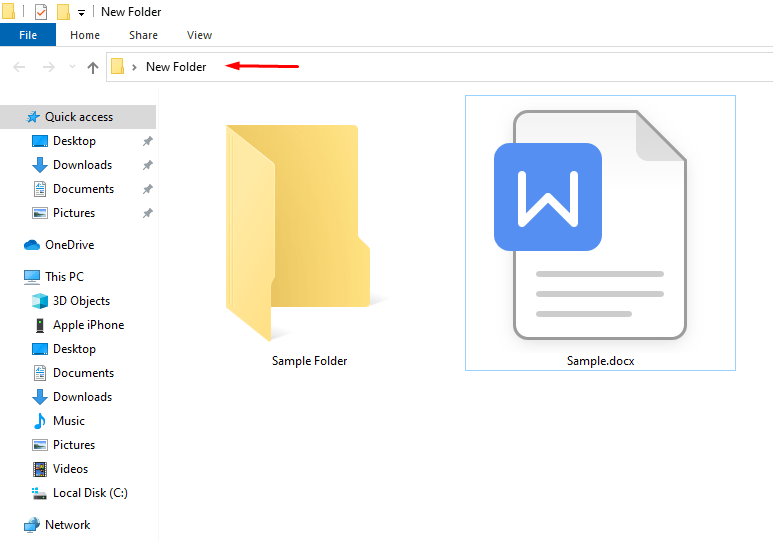Image resolution: width=773 pixels, height=541 pixels.
Task: Click the Network icon
Action: coord(32,525)
